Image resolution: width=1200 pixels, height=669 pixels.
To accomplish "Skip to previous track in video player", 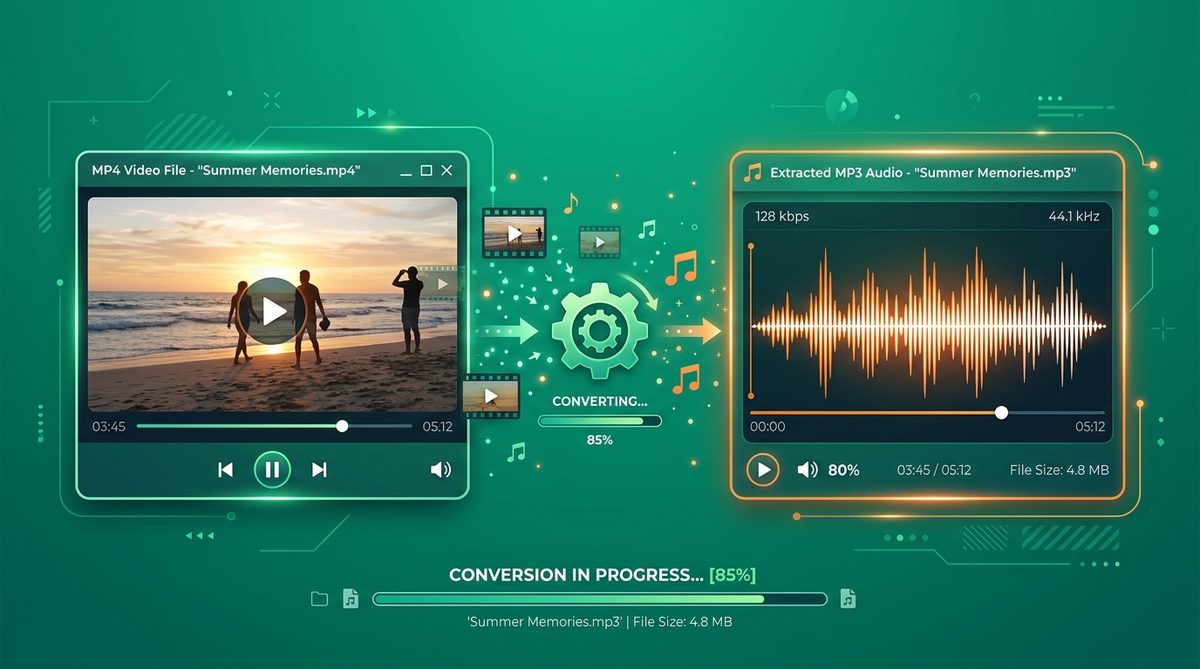I will [x=226, y=469].
